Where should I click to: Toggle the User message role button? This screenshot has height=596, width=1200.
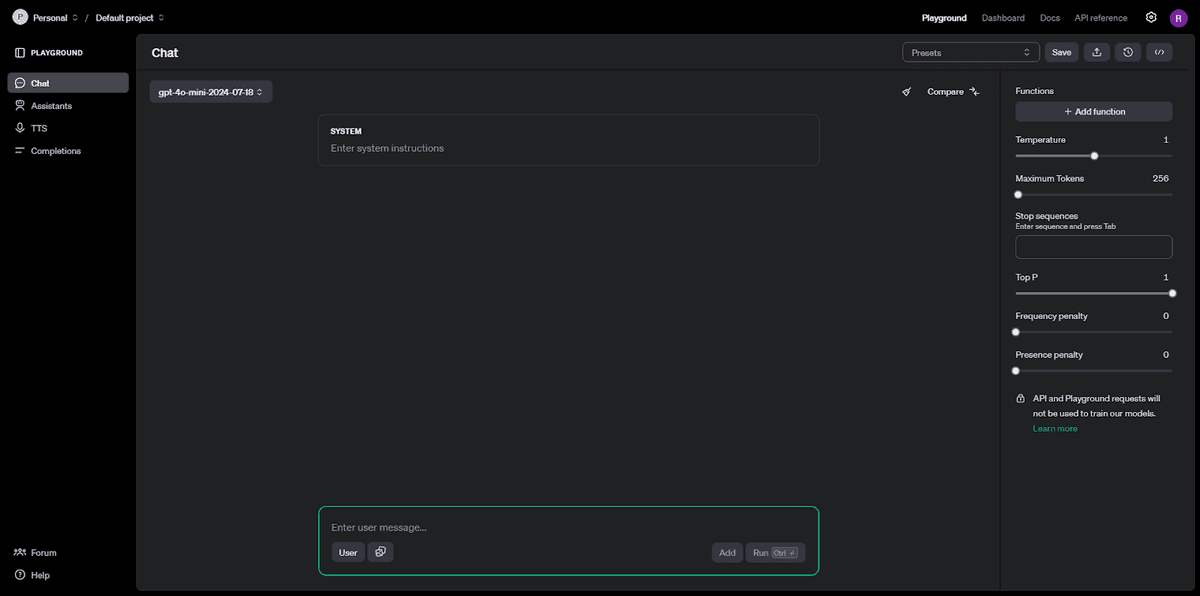pos(348,552)
